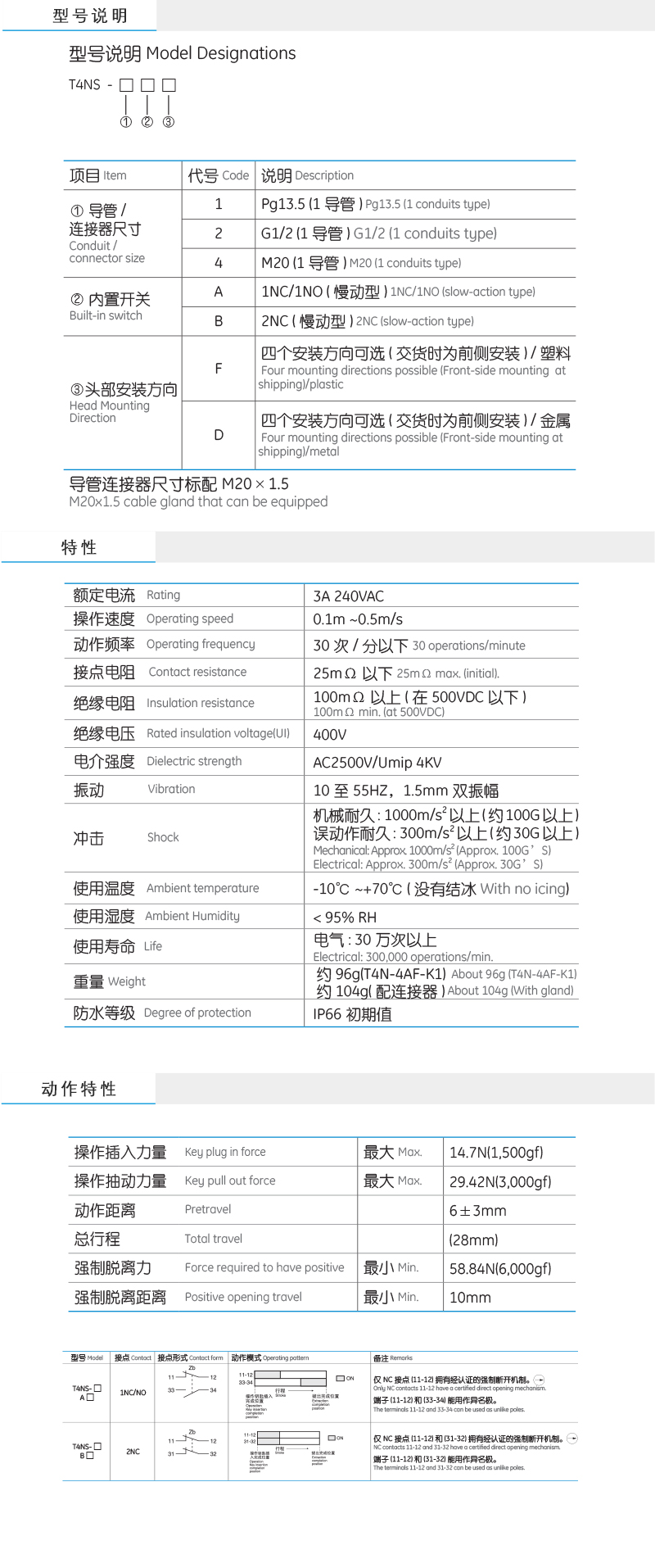Click the '2NC (slow-action type)' description
The image size is (655, 1568).
[414, 321]
